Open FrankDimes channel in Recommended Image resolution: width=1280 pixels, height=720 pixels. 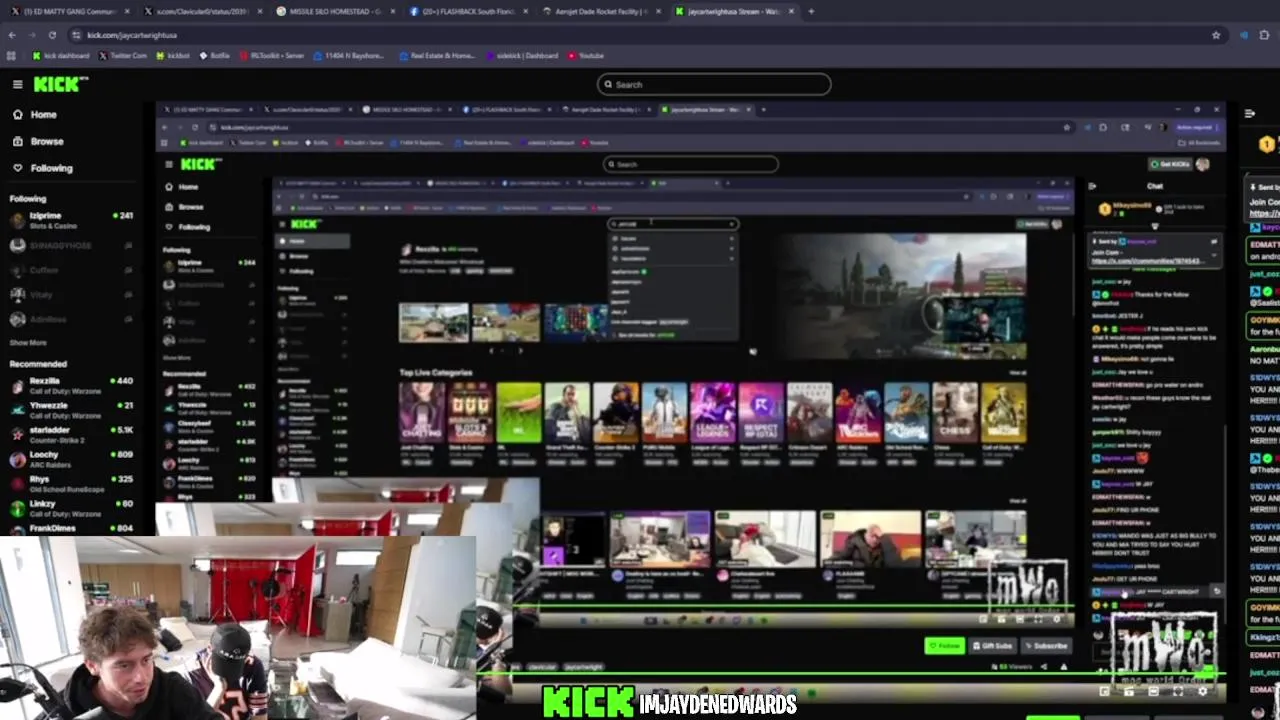(71, 530)
